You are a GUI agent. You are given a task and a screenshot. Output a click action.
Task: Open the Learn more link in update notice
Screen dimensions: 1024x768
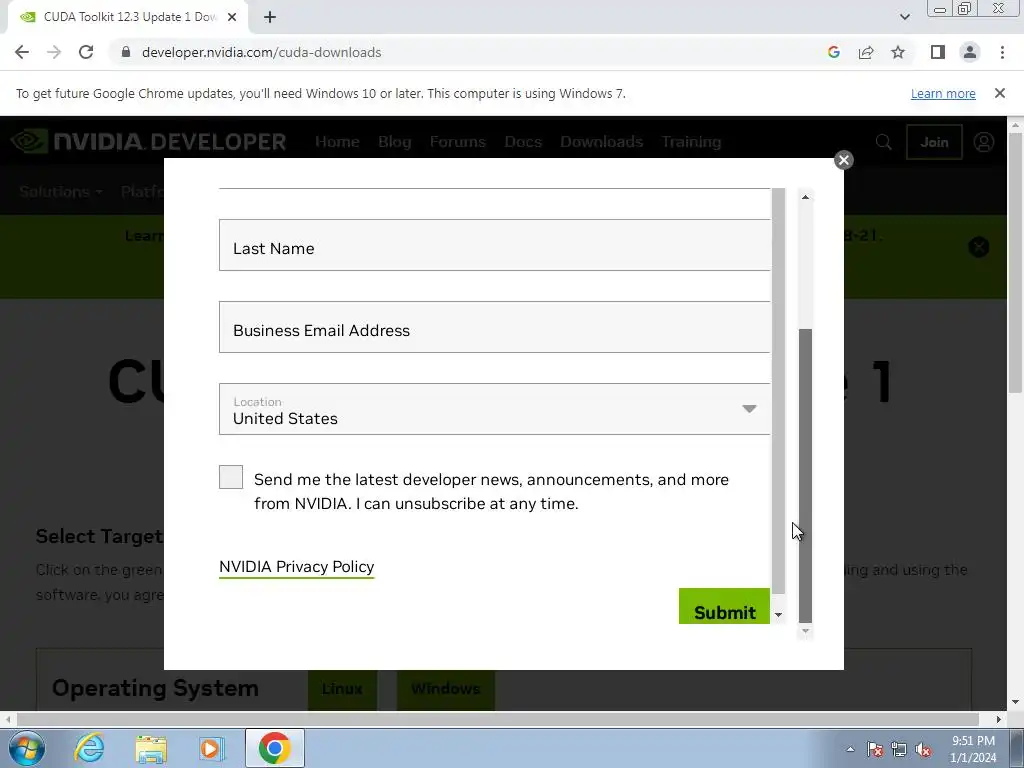pos(943,93)
